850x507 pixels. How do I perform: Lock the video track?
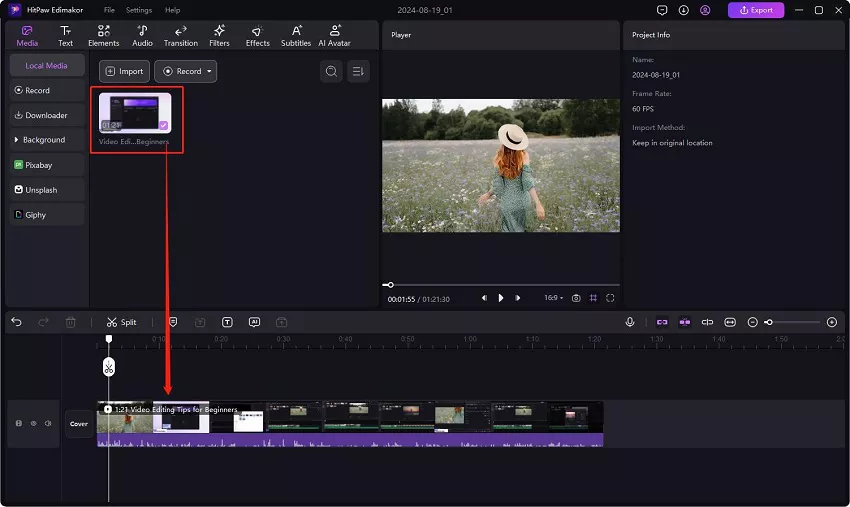(x=19, y=423)
